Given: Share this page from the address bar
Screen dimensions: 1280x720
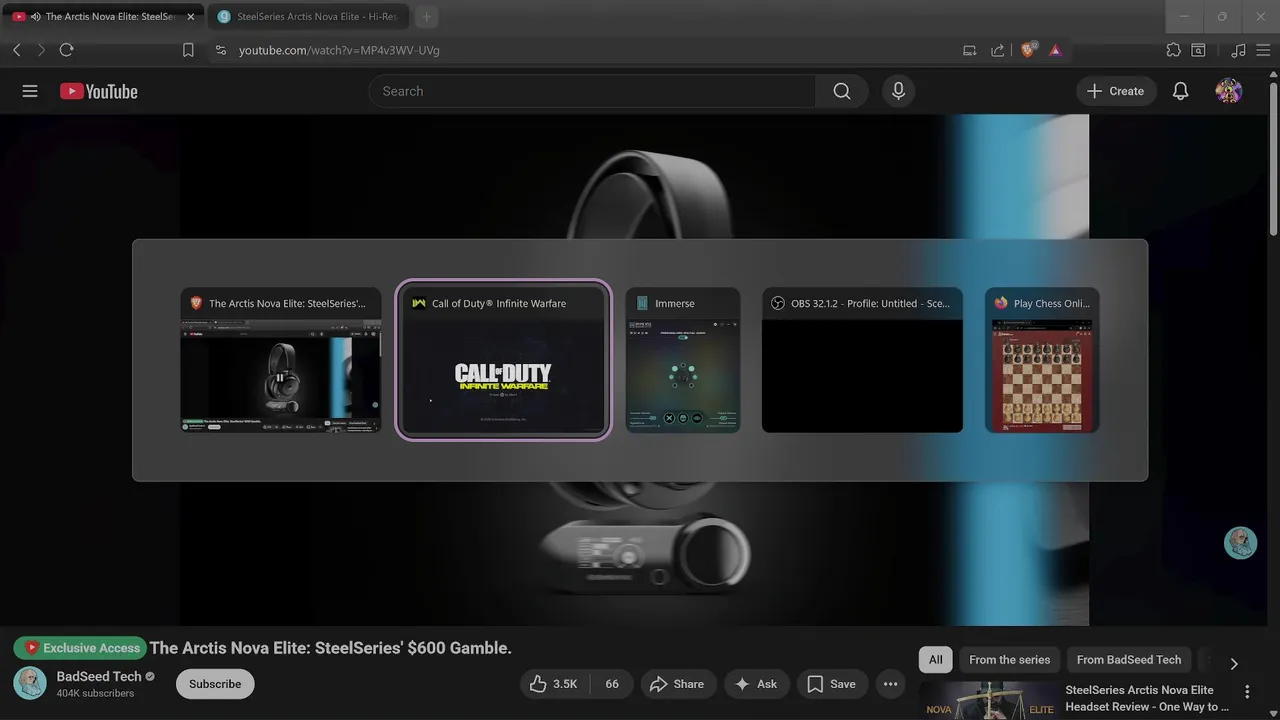Looking at the screenshot, I should tap(997, 50).
